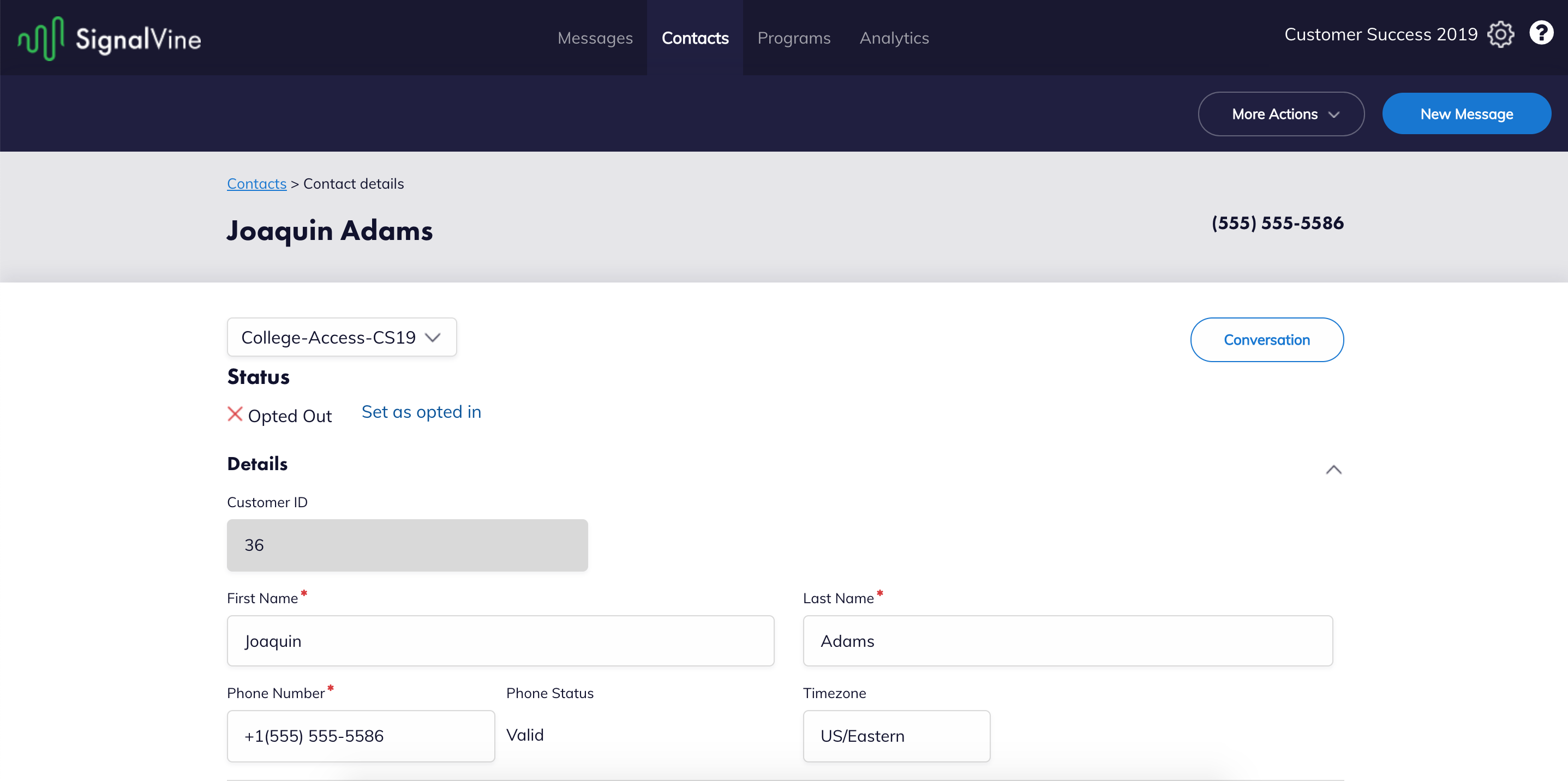This screenshot has height=781, width=1568.
Task: Click the Timezone field US/Eastern
Action: click(896, 736)
